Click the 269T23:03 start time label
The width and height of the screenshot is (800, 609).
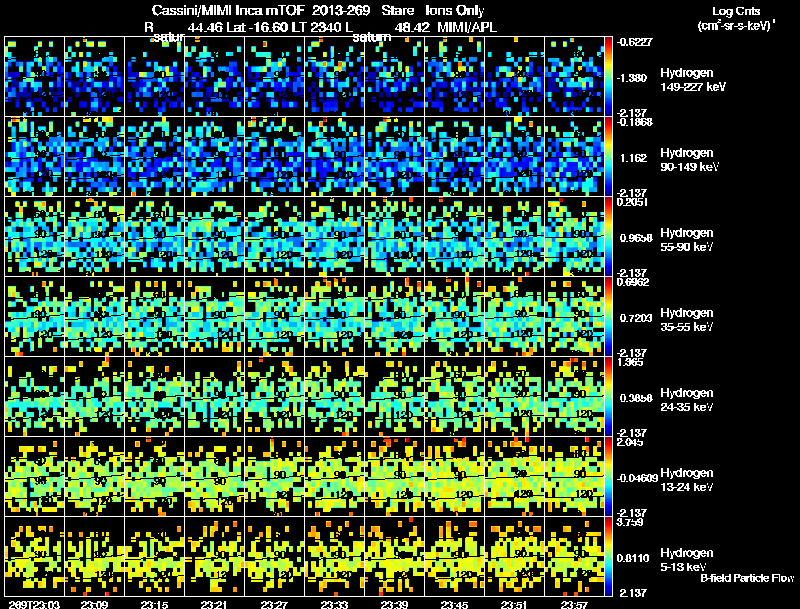pyautogui.click(x=34, y=604)
